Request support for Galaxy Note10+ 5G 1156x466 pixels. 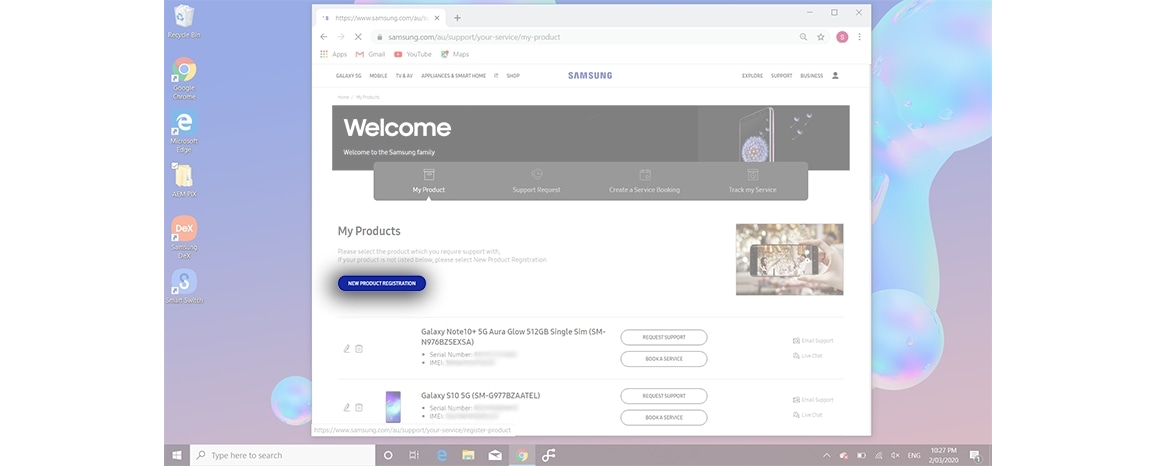click(664, 337)
